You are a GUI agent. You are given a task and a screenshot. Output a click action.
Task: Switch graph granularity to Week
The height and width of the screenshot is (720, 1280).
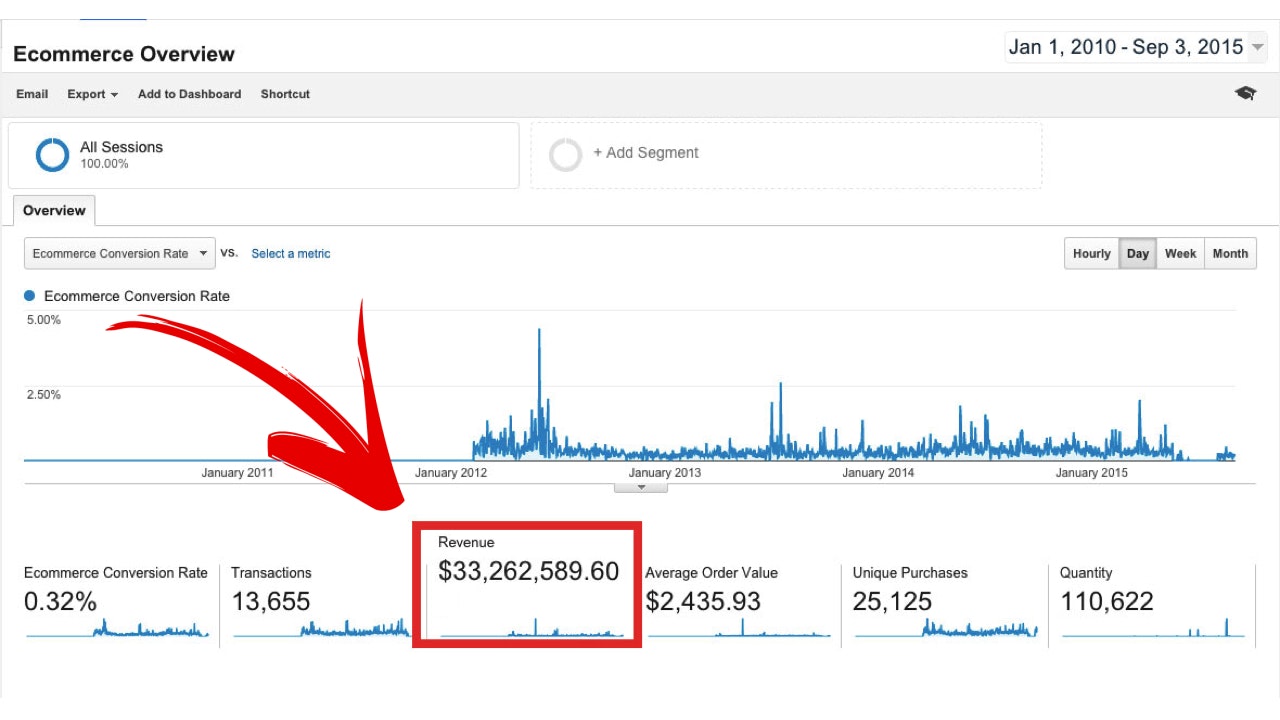click(1180, 253)
